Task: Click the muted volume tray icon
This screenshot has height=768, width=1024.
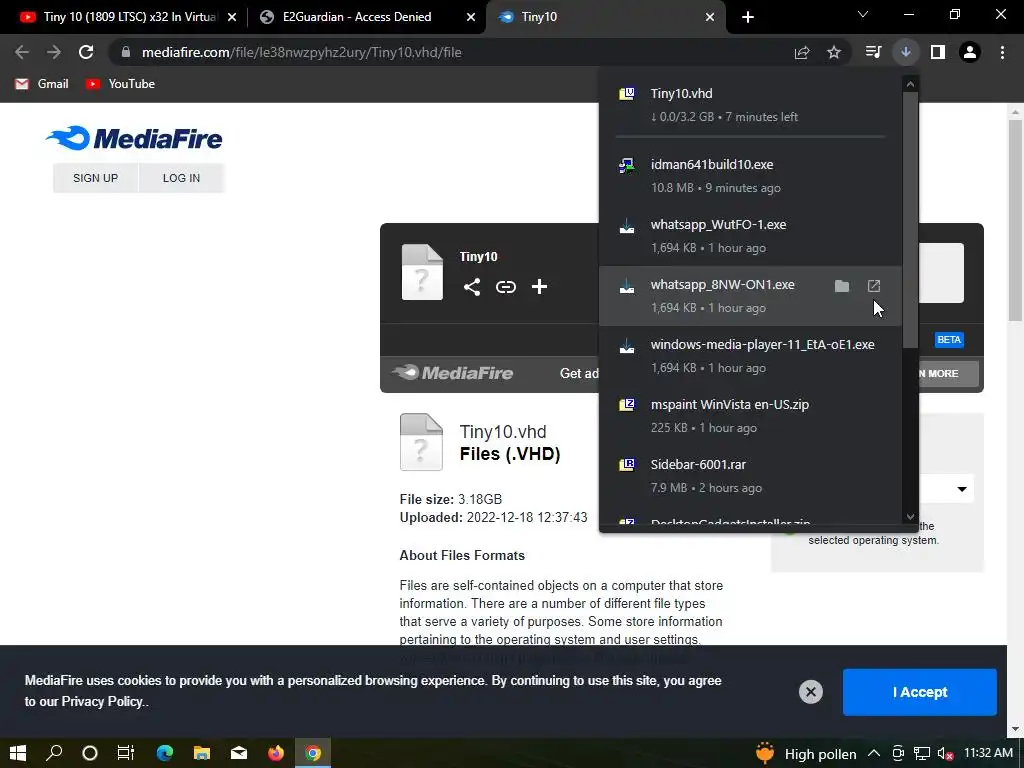Action: click(946, 754)
